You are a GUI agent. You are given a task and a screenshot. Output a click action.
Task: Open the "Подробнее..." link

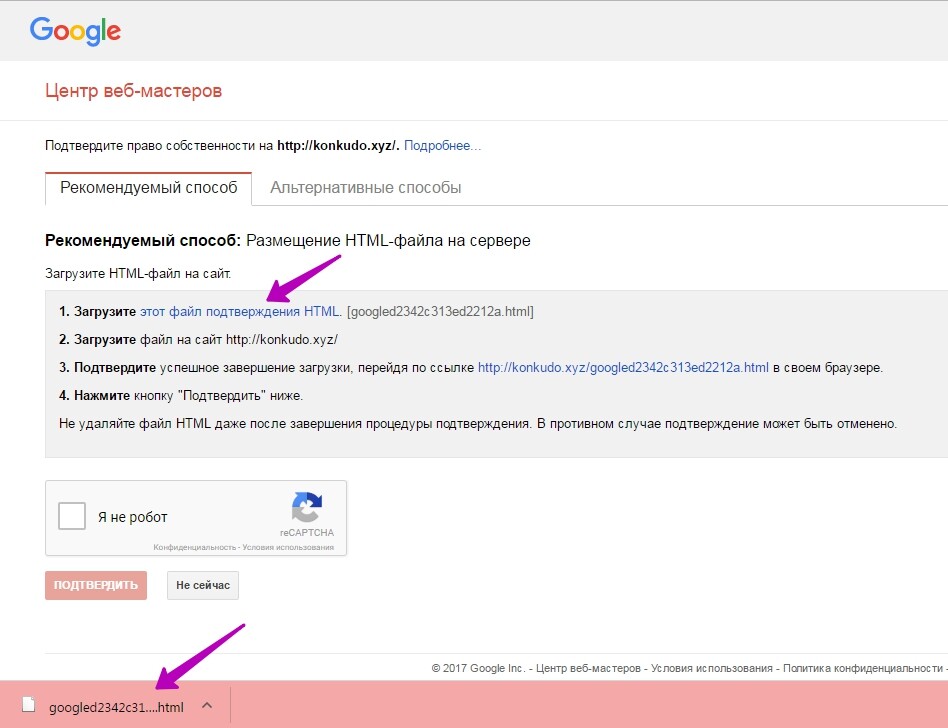[443, 146]
